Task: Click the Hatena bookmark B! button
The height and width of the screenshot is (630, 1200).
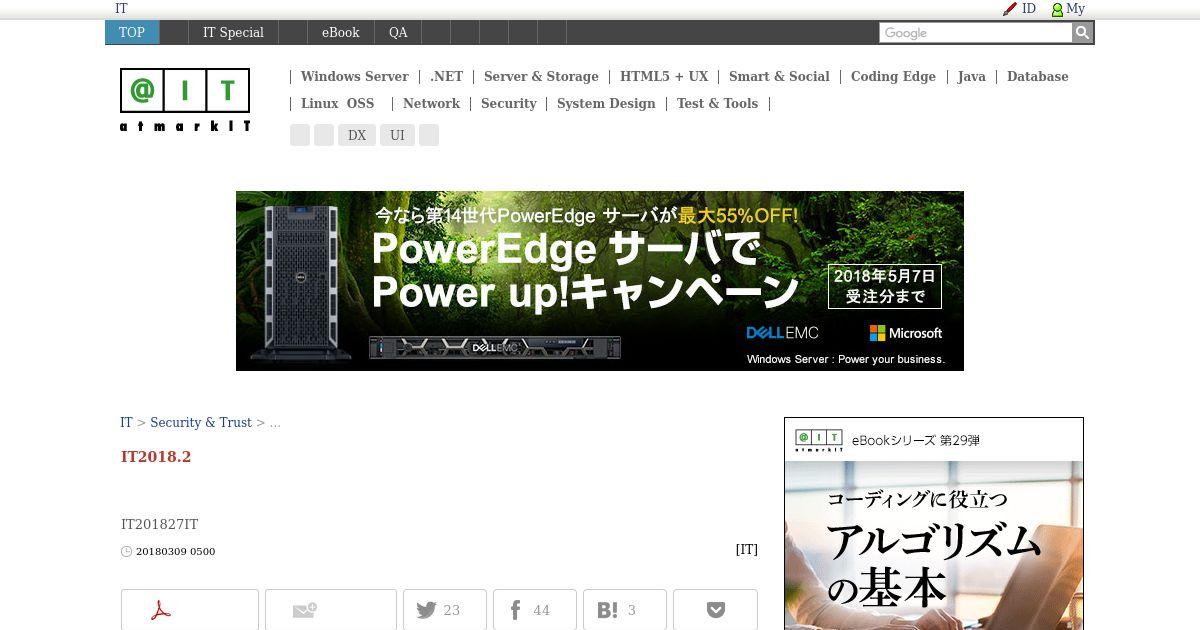Action: click(x=625, y=610)
